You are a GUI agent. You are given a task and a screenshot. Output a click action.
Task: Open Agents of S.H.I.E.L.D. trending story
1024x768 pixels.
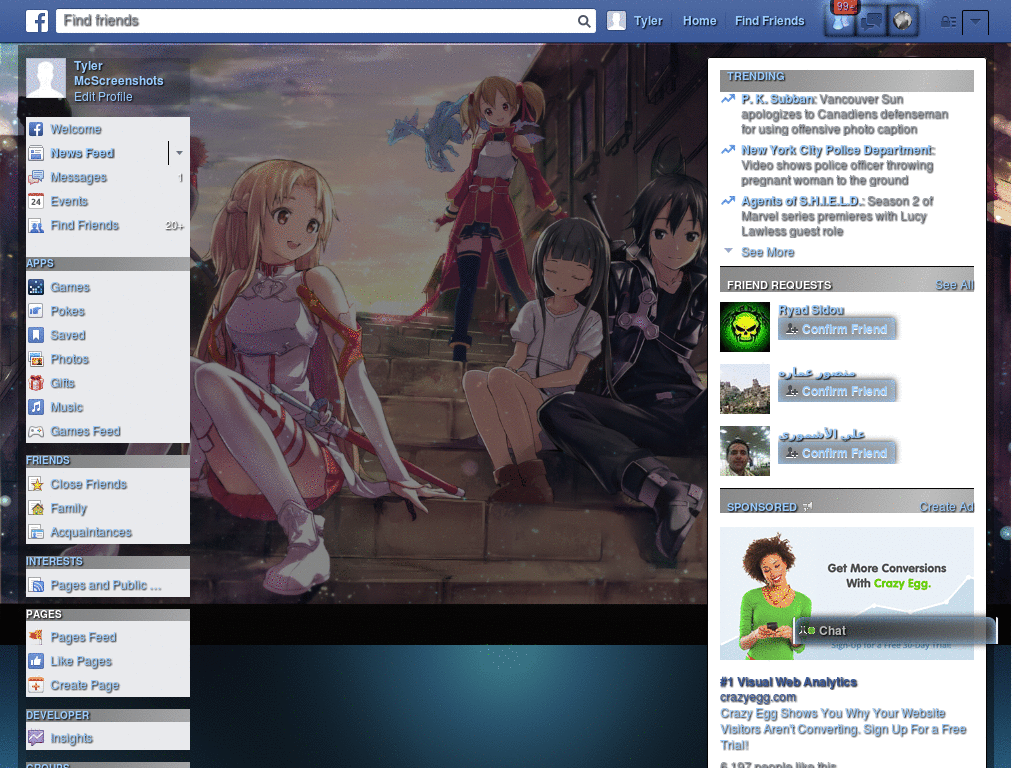[803, 201]
